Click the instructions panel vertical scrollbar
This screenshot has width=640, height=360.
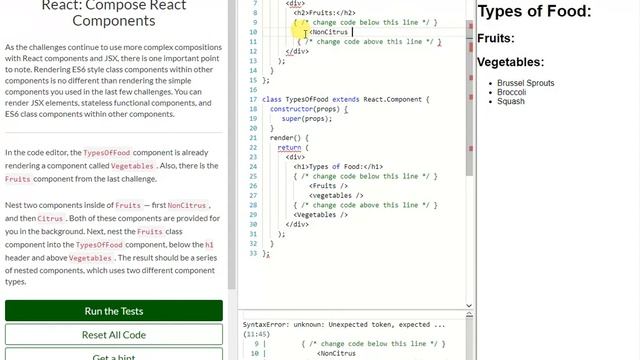231,144
